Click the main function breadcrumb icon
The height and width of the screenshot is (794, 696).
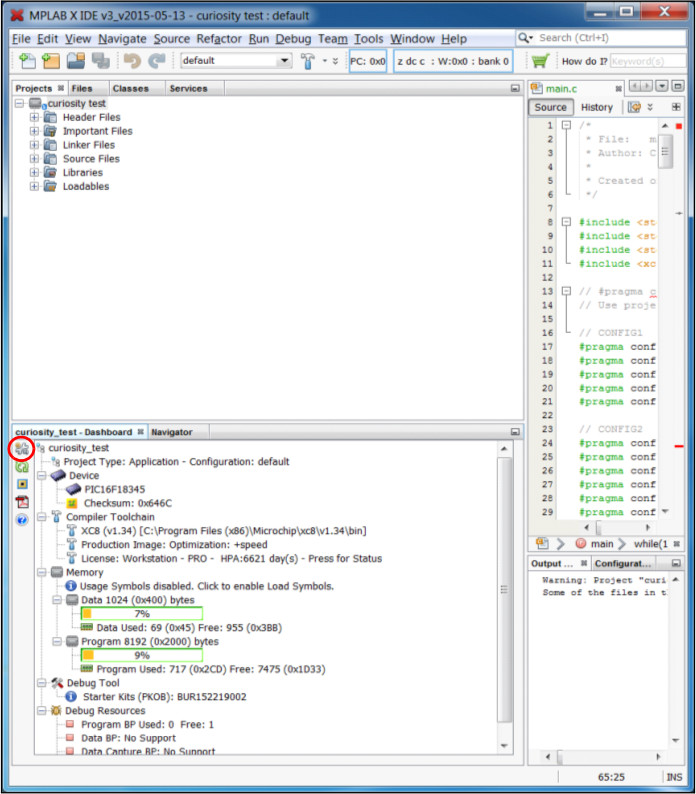click(x=581, y=543)
